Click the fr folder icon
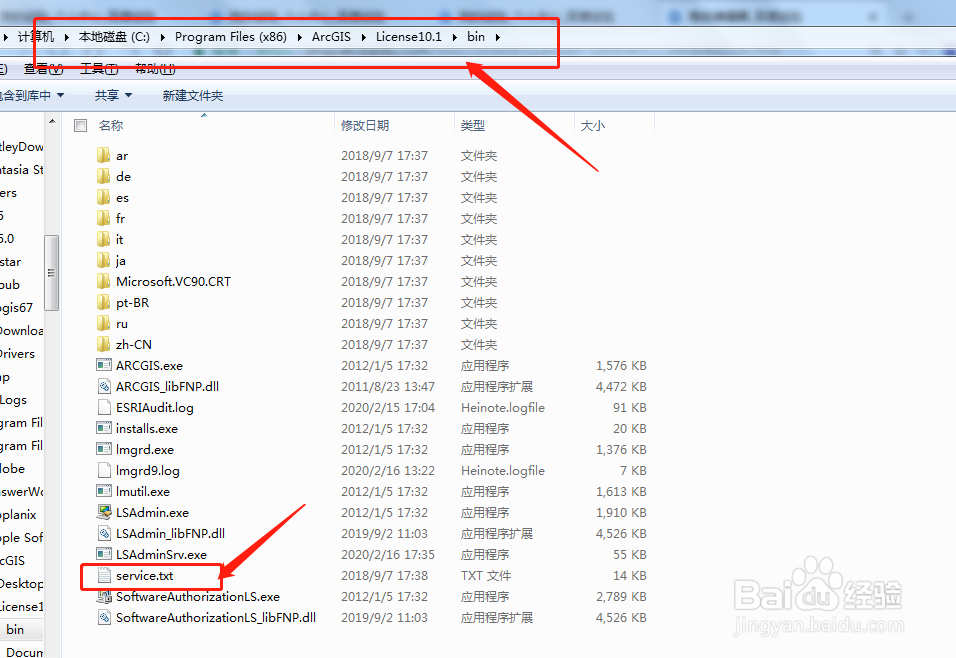The height and width of the screenshot is (658, 956). pos(104,218)
